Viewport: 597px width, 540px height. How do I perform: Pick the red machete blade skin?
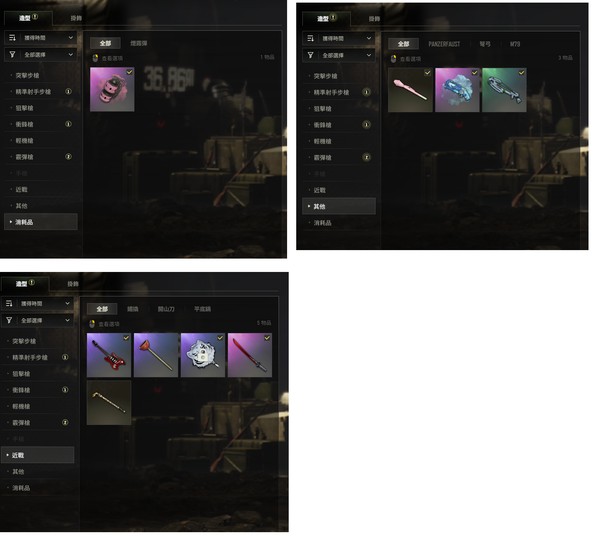(250, 355)
